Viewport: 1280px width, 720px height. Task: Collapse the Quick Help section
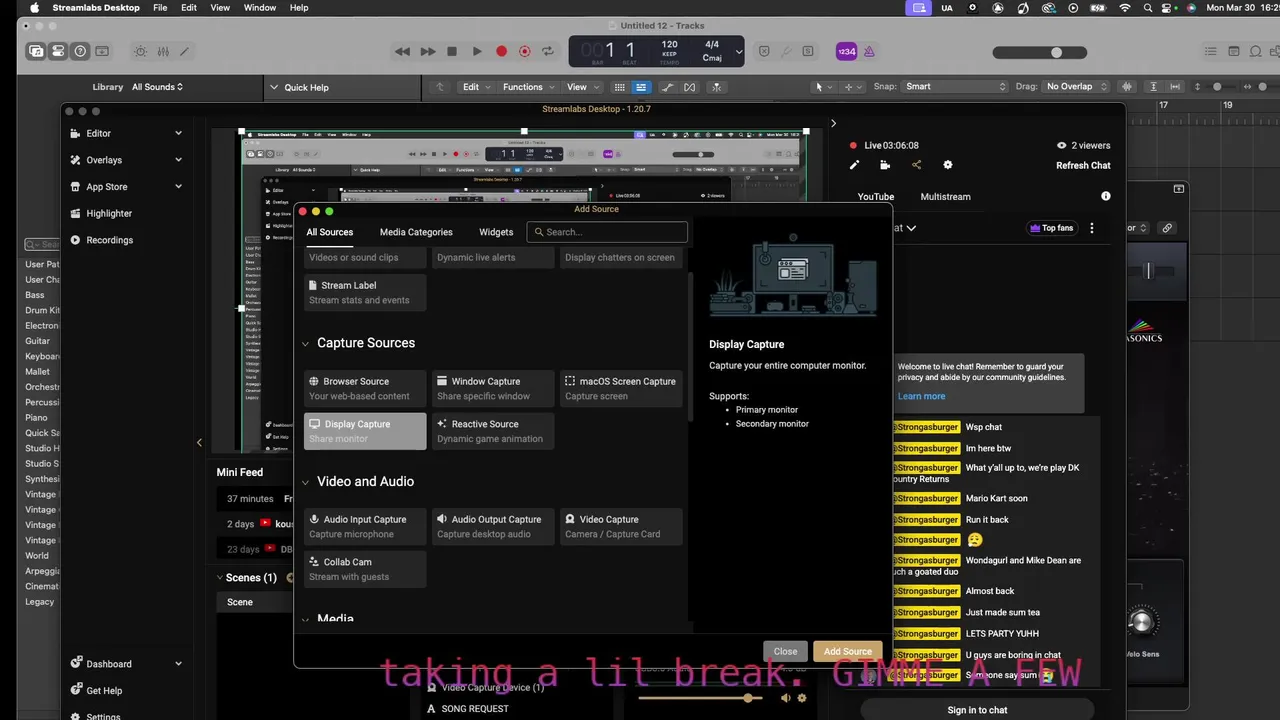(274, 87)
